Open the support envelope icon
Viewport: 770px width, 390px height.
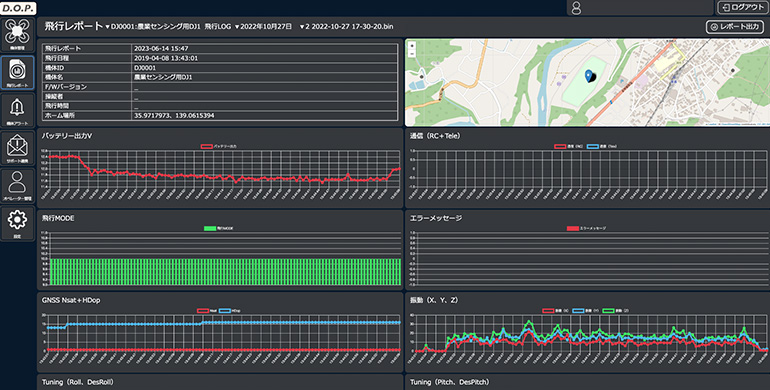point(17,148)
